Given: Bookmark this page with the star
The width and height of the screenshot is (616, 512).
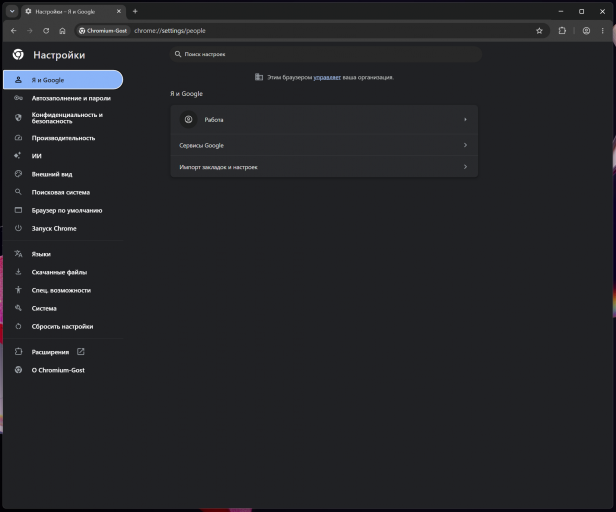Looking at the screenshot, I should coord(539,31).
